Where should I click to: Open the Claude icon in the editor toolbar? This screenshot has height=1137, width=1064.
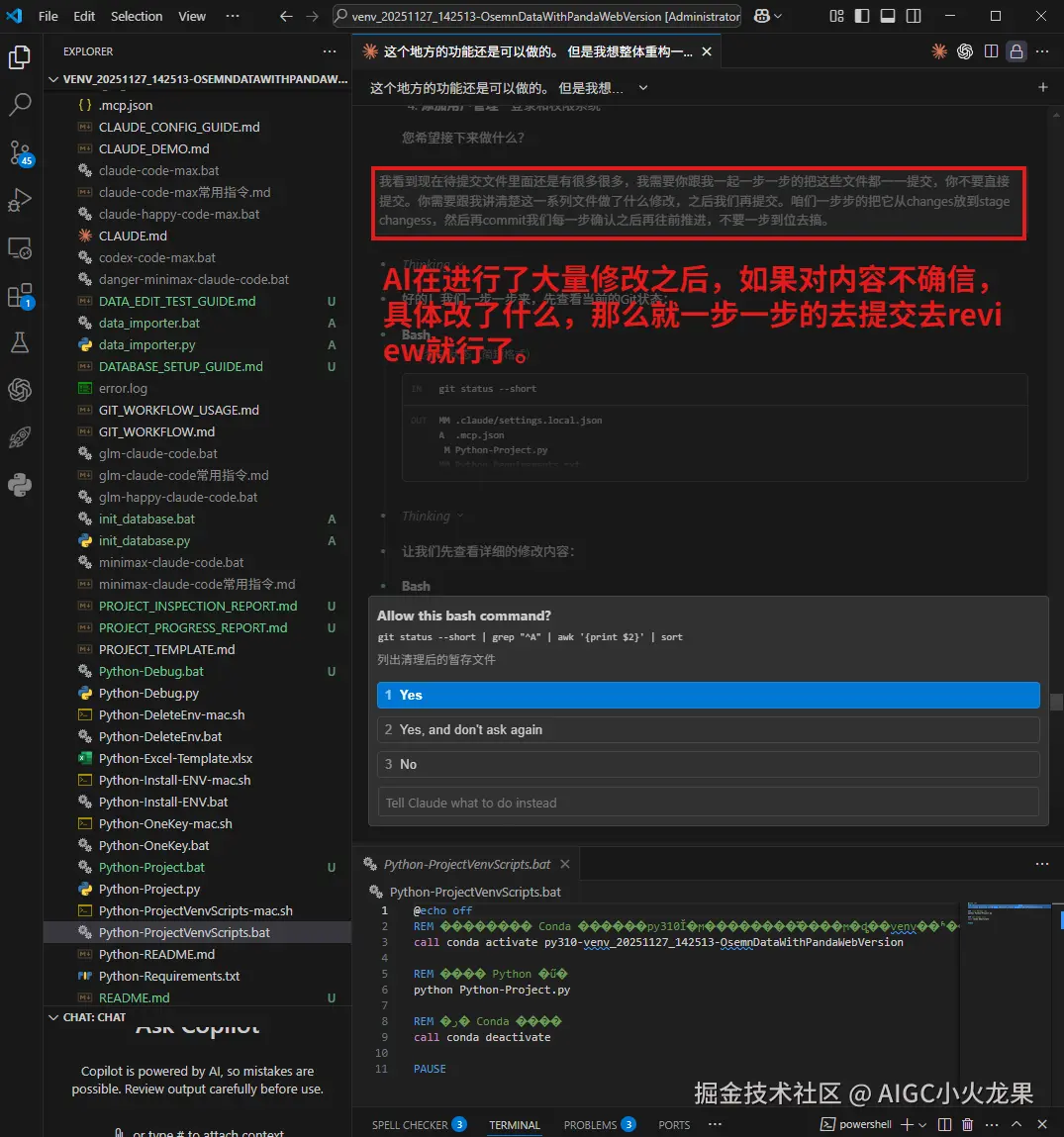click(939, 50)
